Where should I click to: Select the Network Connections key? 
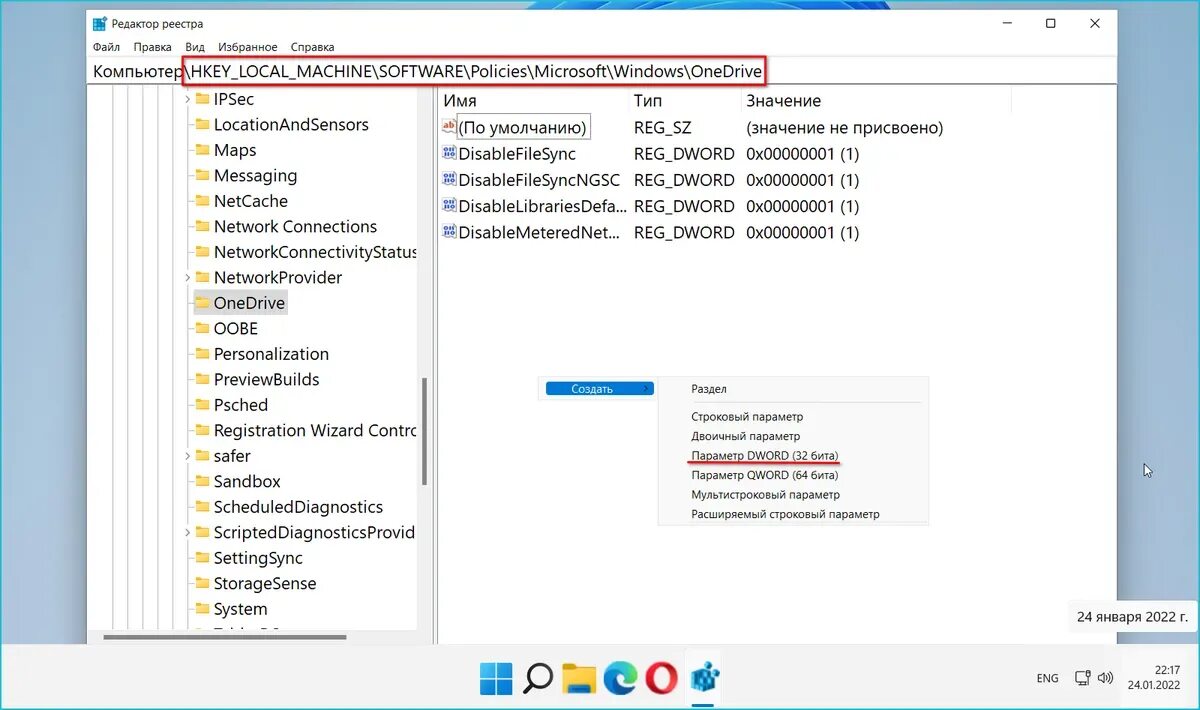[x=295, y=227]
